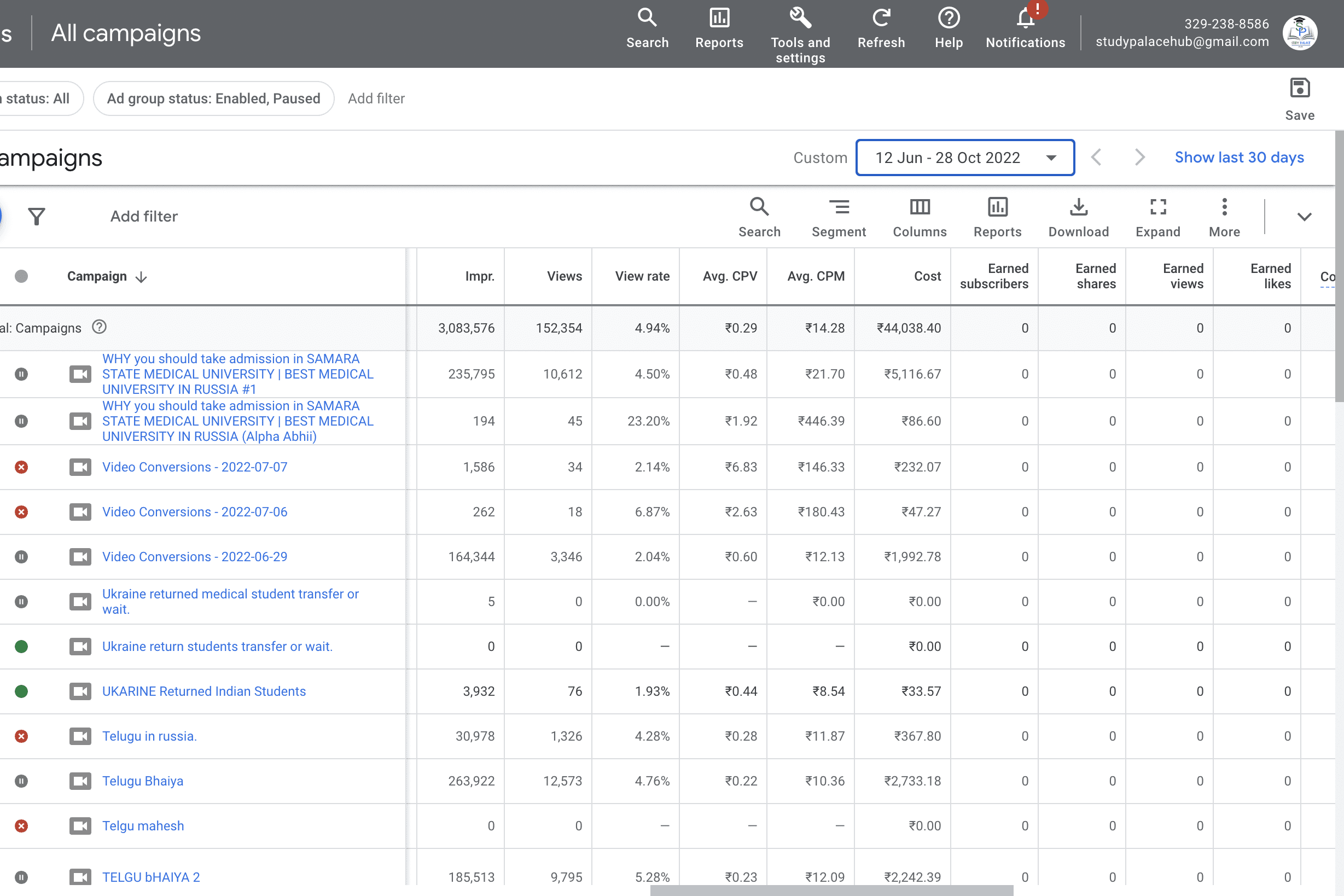The image size is (1344, 896).
Task: Open Video Conversions - 2022-07-06 campaign
Action: (x=195, y=512)
